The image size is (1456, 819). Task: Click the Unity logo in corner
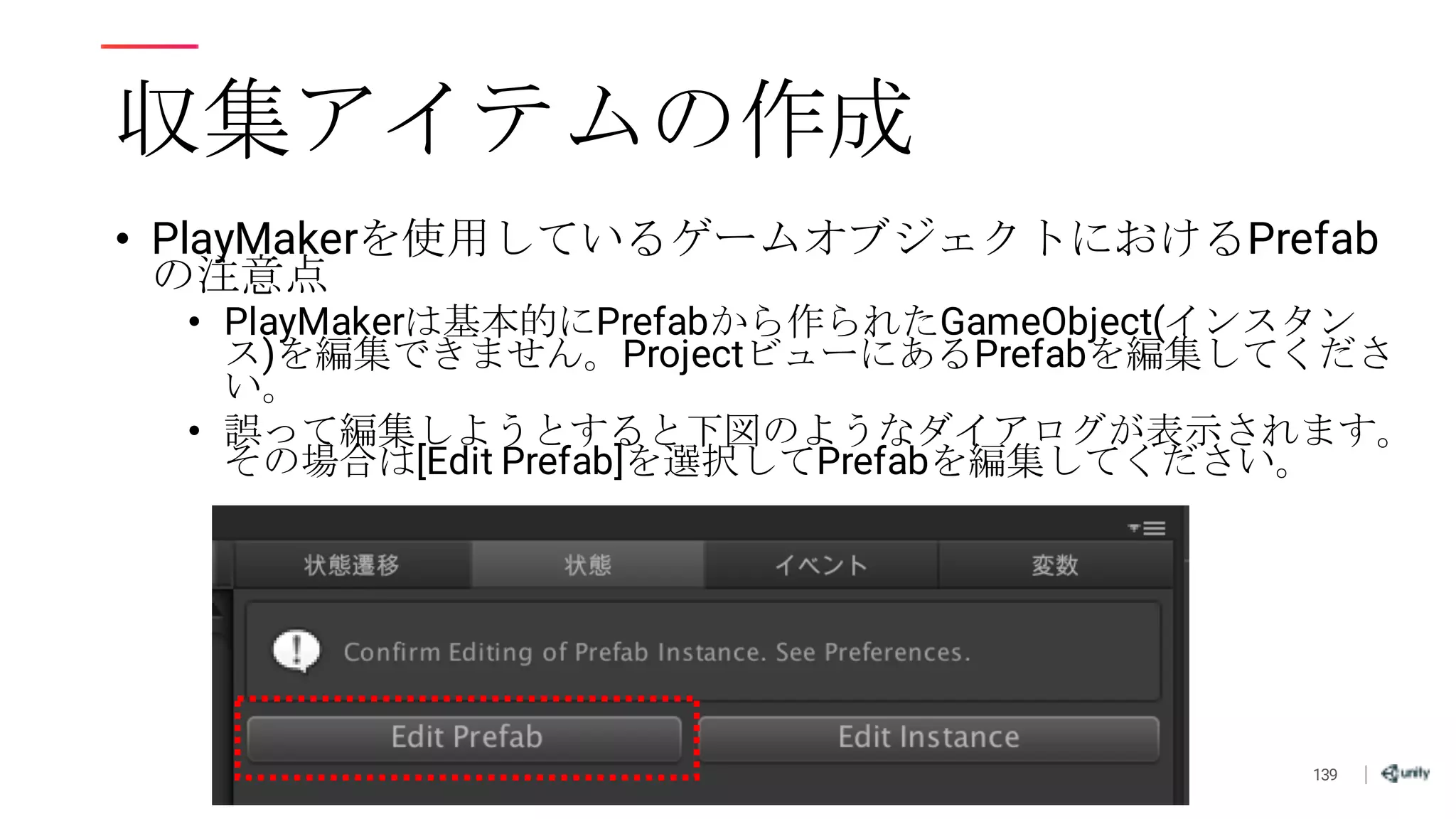pyautogui.click(x=1405, y=773)
